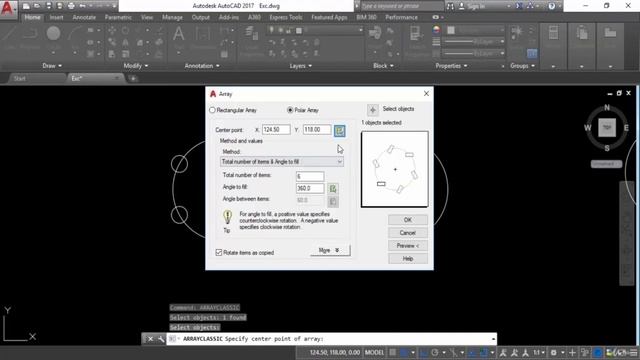Viewport: 640px width, 360px height.
Task: Expand the dialog with the More button
Action: coord(330,250)
